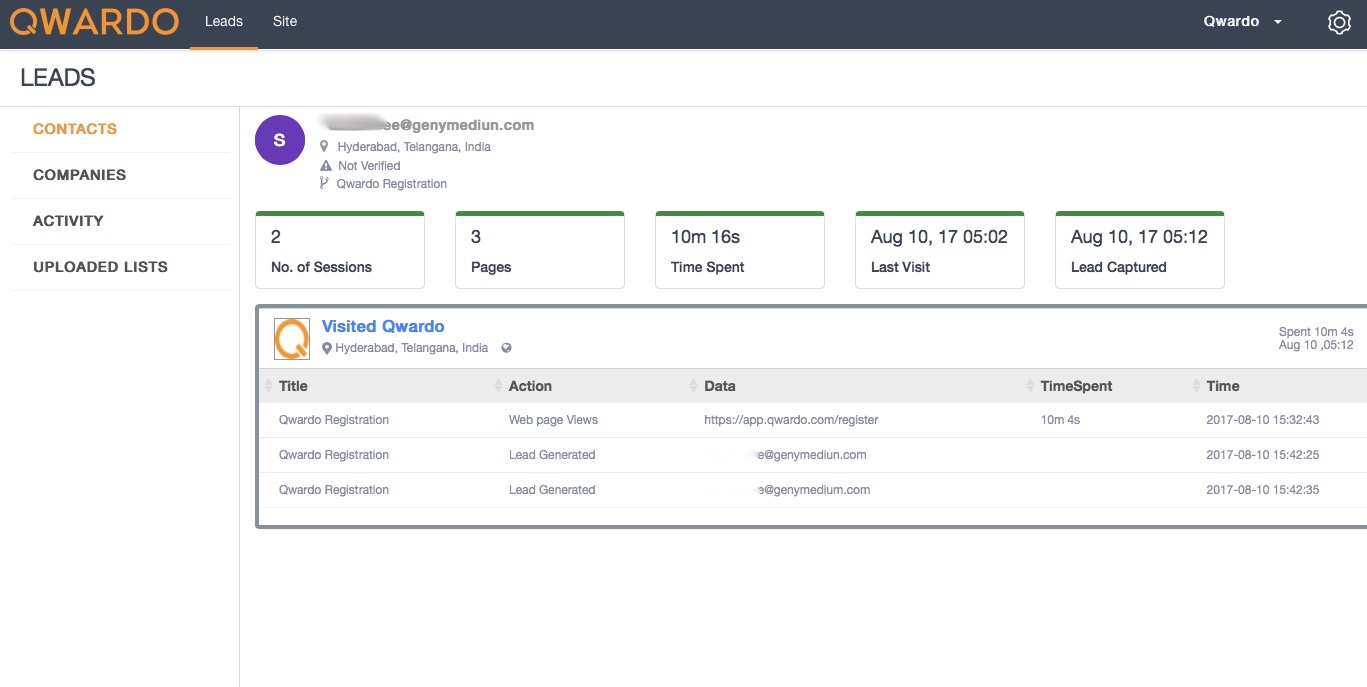Click Lead Generated cell in 15:42:35 row
The width and height of the screenshot is (1367, 687).
point(552,490)
